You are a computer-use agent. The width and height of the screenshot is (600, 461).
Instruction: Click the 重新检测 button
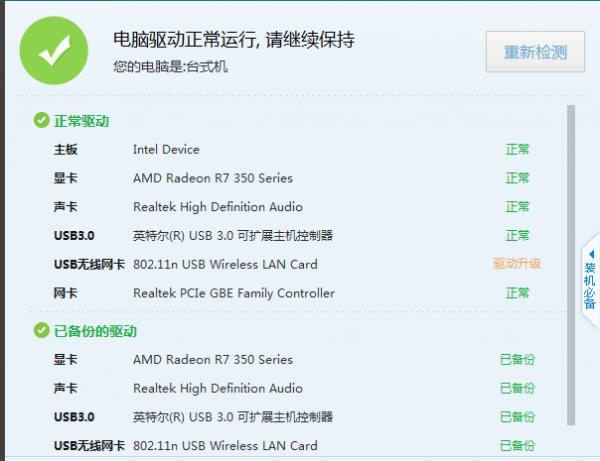pyautogui.click(x=535, y=52)
